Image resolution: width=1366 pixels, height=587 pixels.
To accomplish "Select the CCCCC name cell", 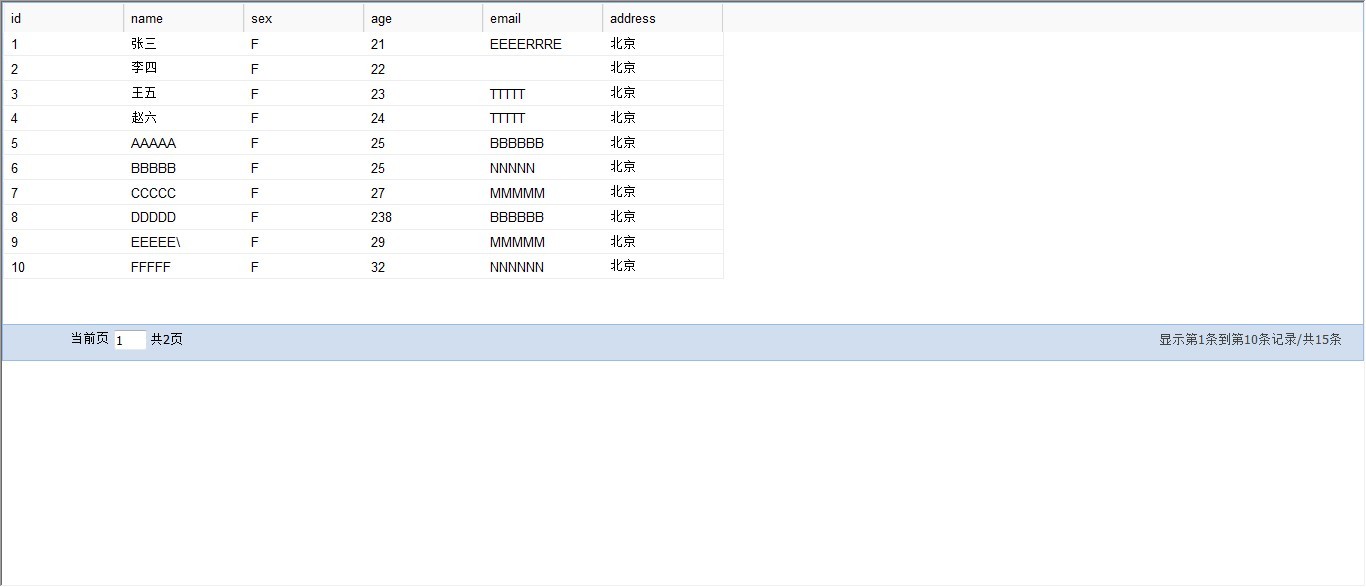I will (x=153, y=193).
